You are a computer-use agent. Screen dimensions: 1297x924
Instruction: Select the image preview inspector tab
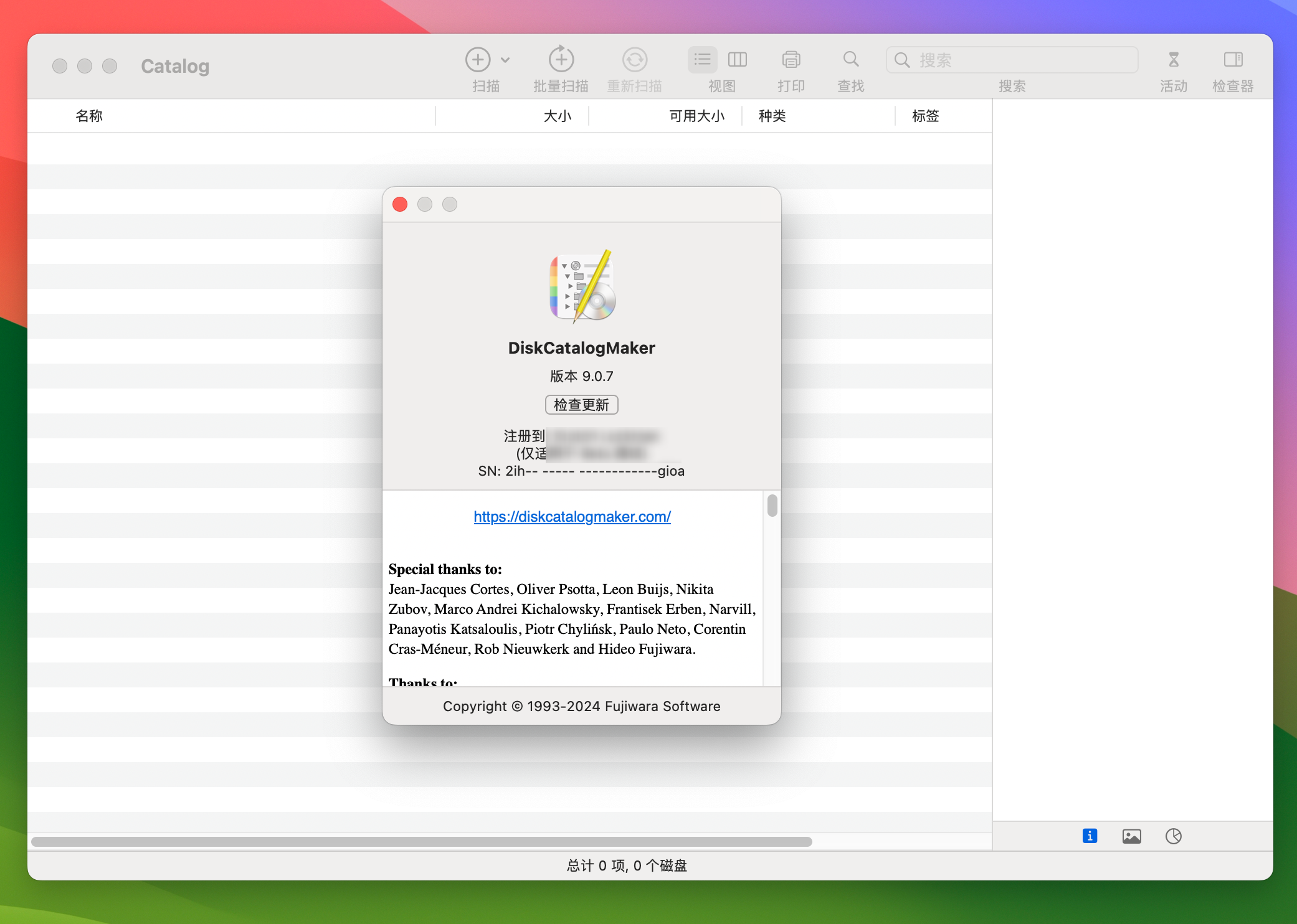point(1131,836)
